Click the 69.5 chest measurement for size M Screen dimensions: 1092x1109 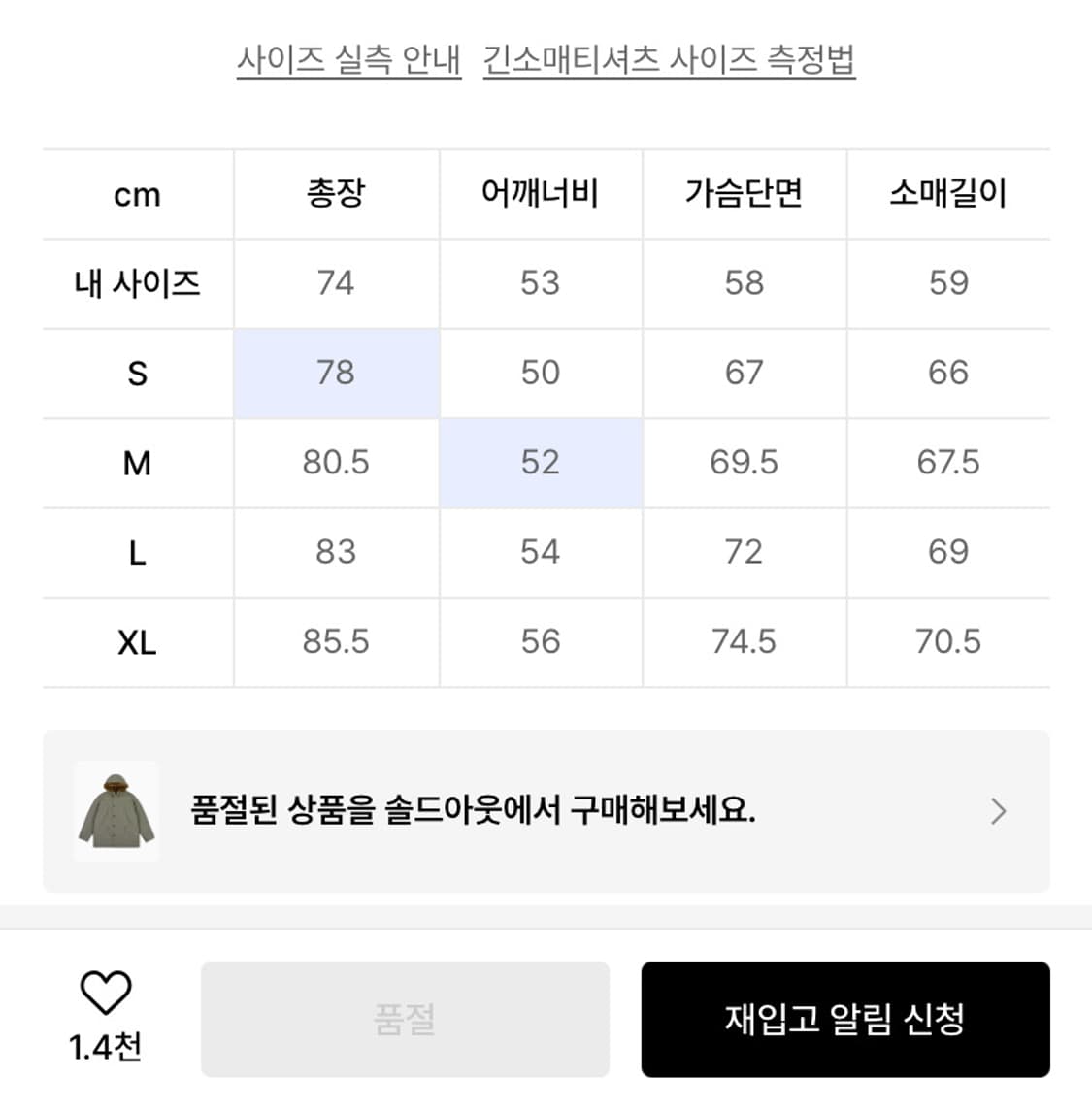click(x=745, y=463)
